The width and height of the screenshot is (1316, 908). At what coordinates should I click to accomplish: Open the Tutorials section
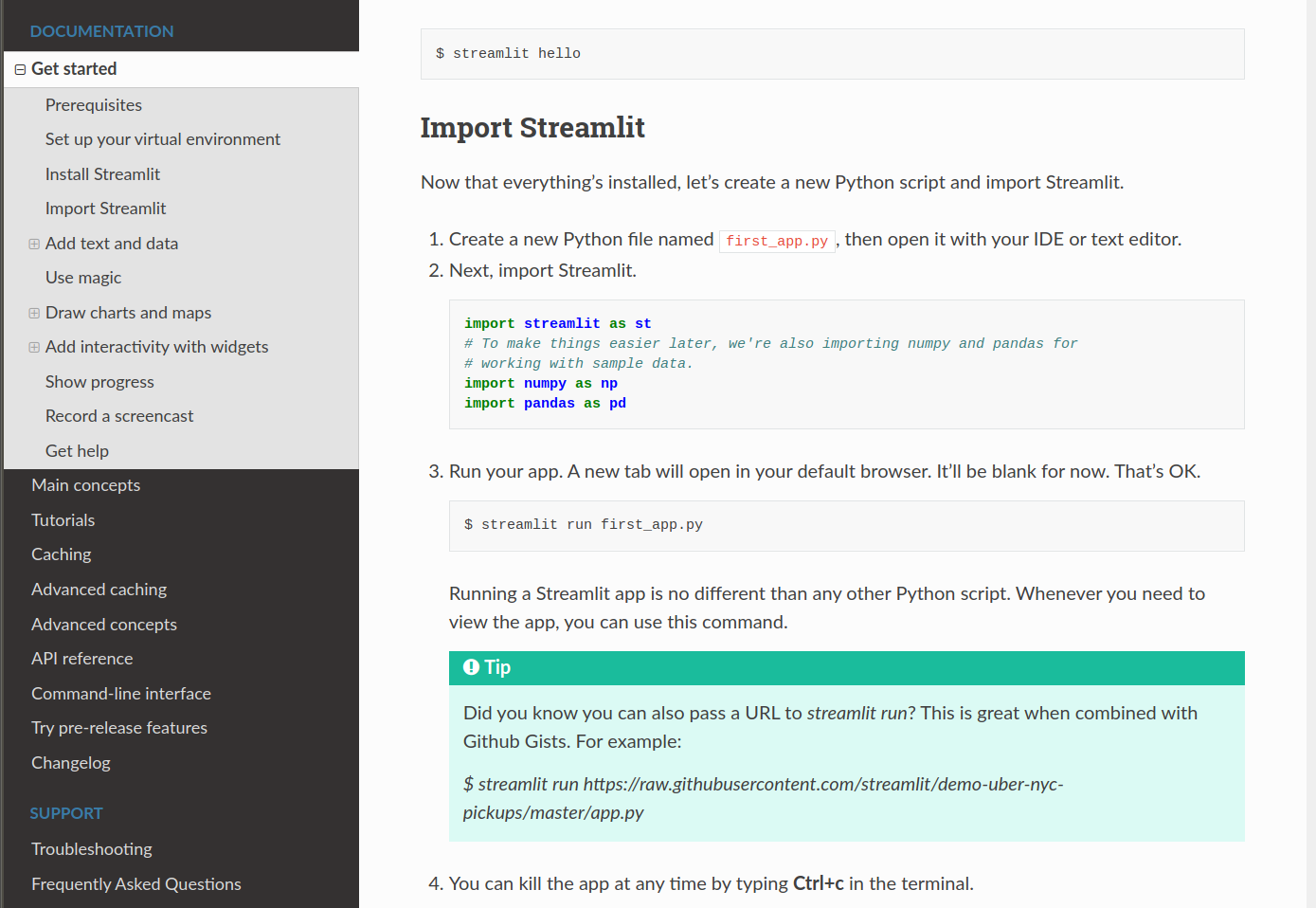[63, 519]
